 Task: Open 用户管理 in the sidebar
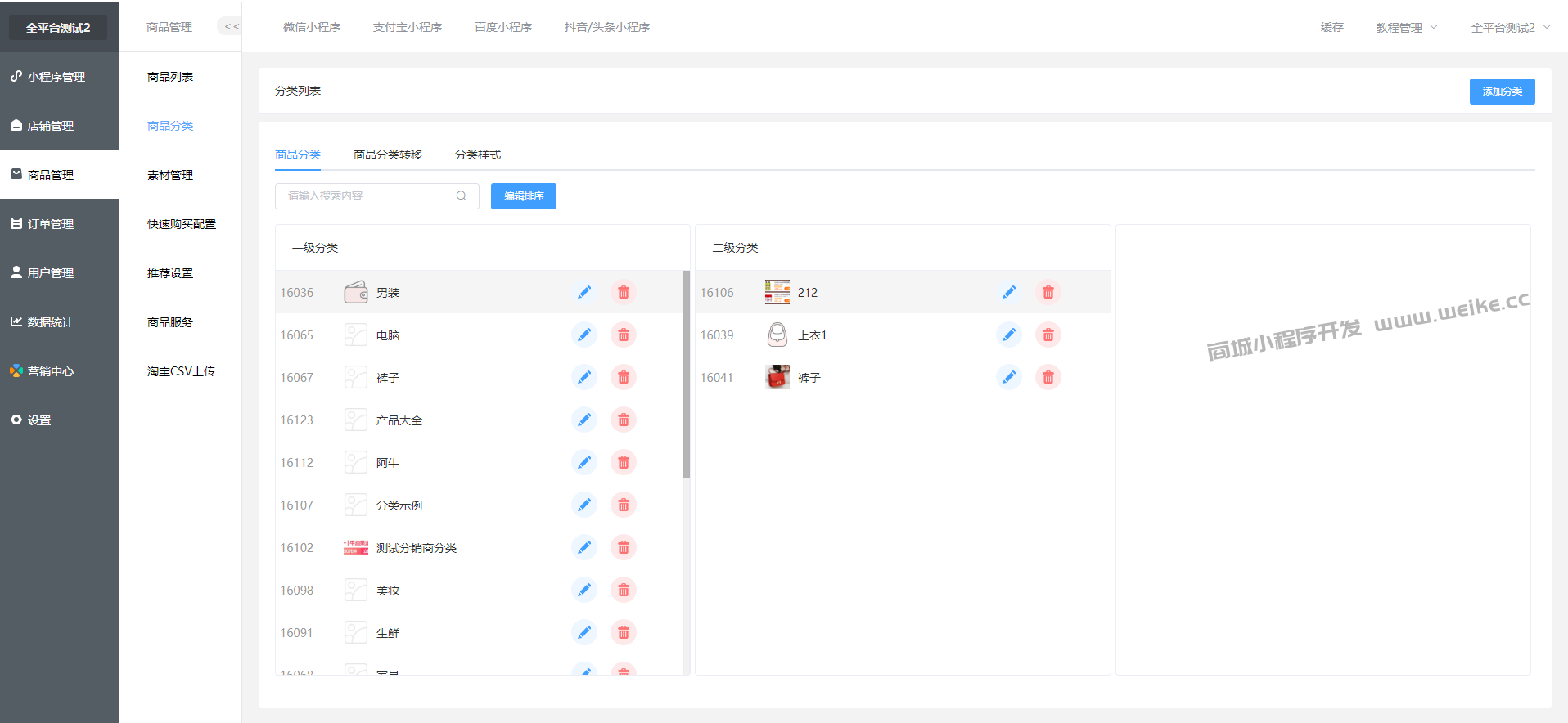click(x=60, y=272)
